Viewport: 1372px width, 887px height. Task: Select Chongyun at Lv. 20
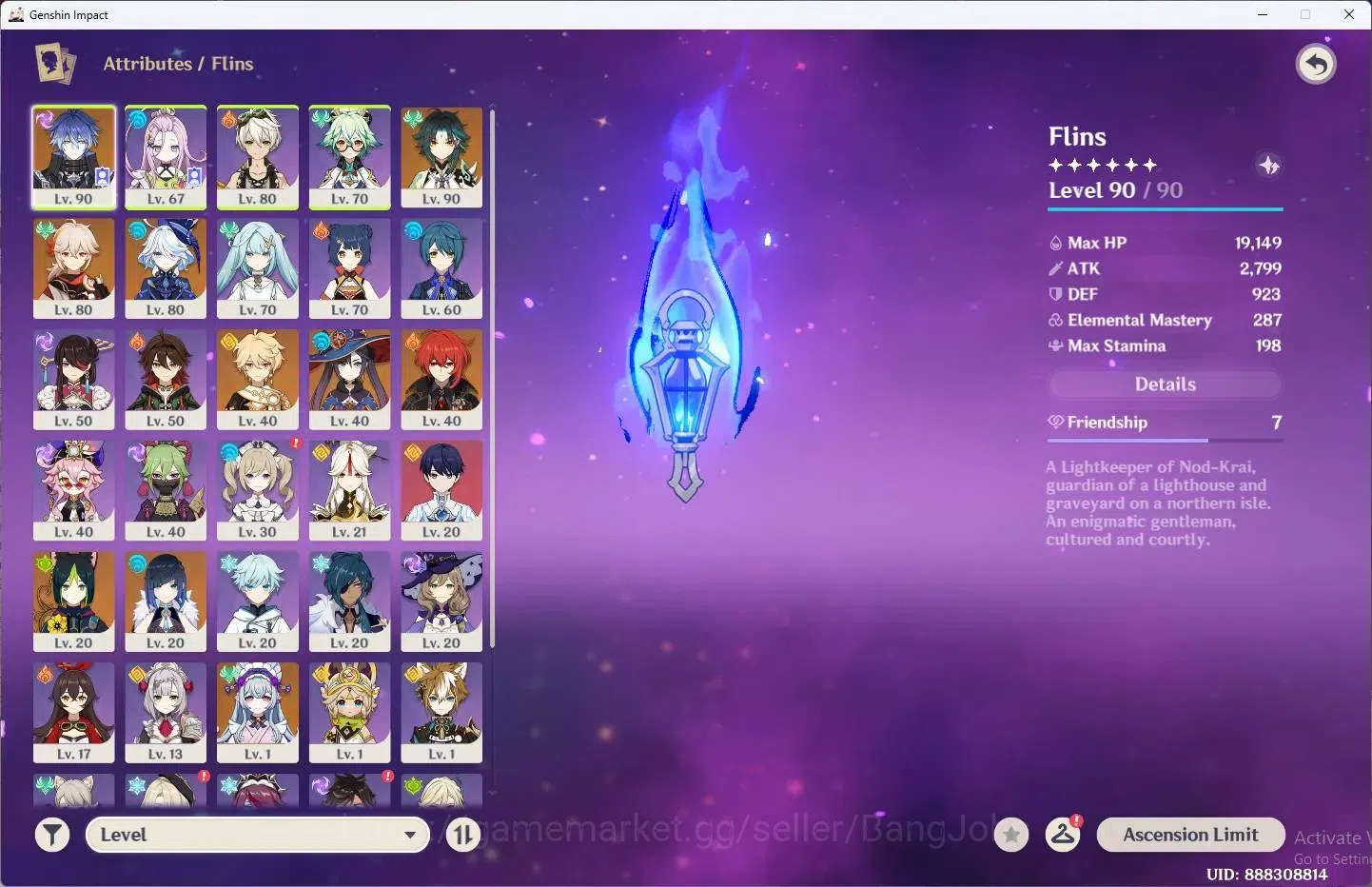[258, 602]
